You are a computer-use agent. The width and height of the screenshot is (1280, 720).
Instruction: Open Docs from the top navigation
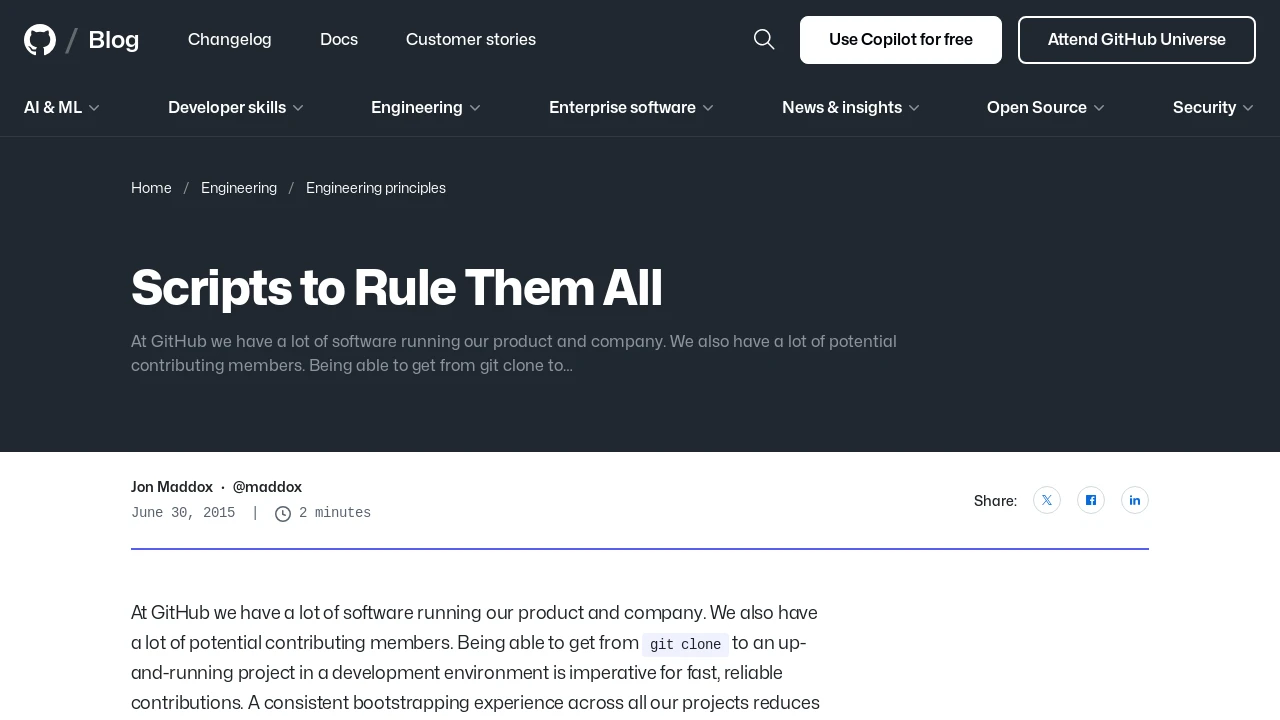[x=339, y=40]
